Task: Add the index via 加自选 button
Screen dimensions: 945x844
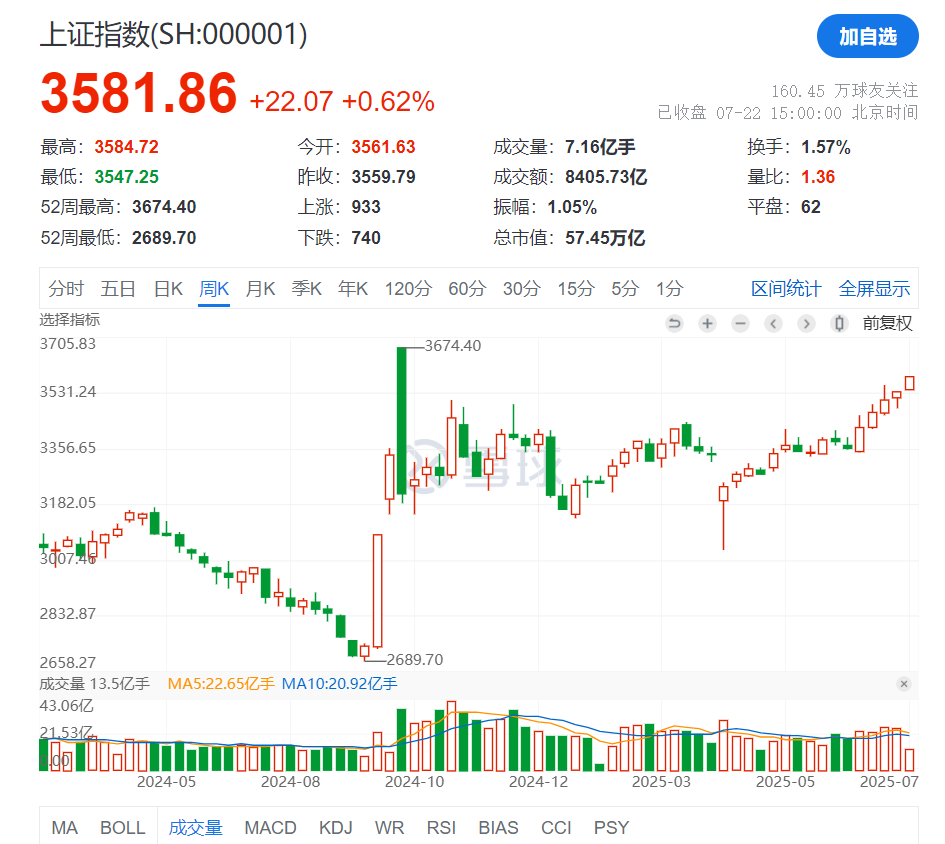Action: pos(867,36)
